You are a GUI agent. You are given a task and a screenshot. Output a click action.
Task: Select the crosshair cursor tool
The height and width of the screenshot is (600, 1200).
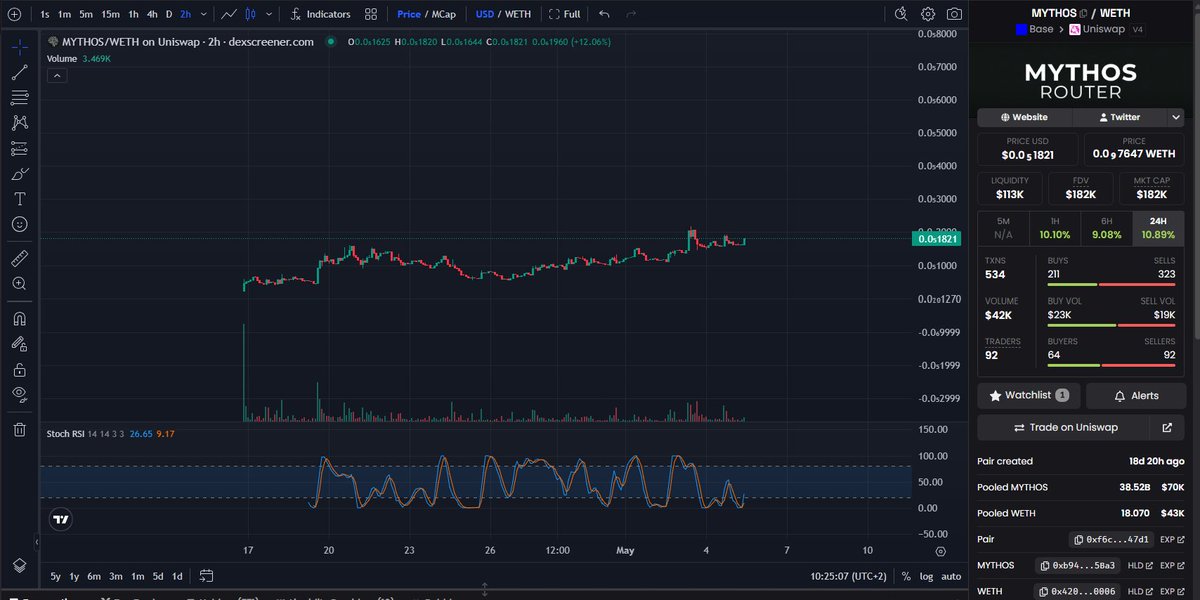tap(19, 46)
